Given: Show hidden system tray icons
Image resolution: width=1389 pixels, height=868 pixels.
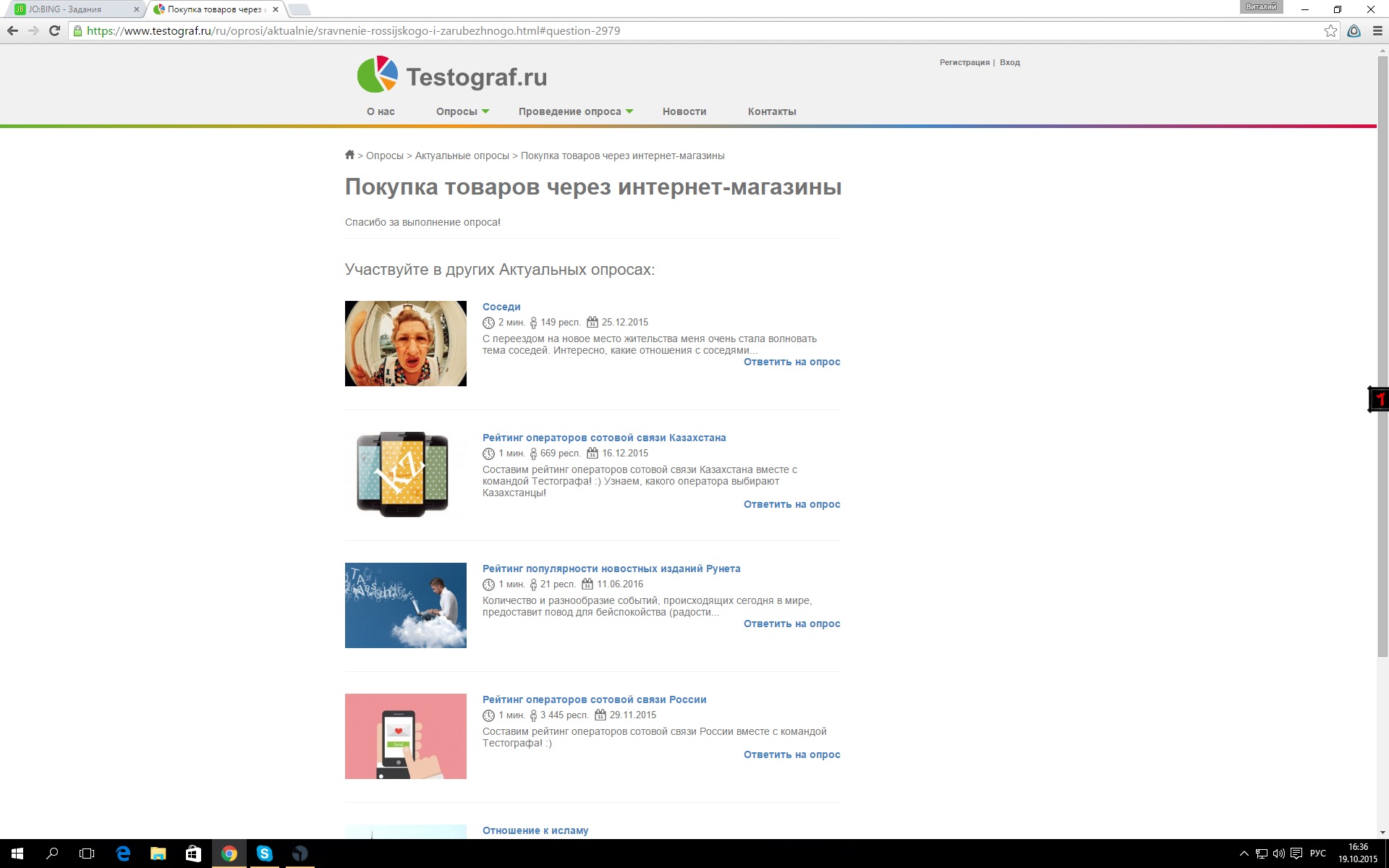Looking at the screenshot, I should coord(1244,854).
